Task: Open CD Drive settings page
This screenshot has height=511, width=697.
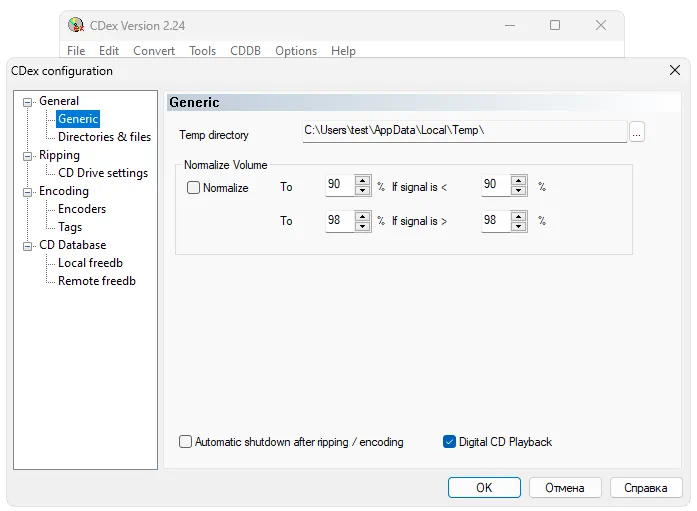Action: tap(103, 173)
